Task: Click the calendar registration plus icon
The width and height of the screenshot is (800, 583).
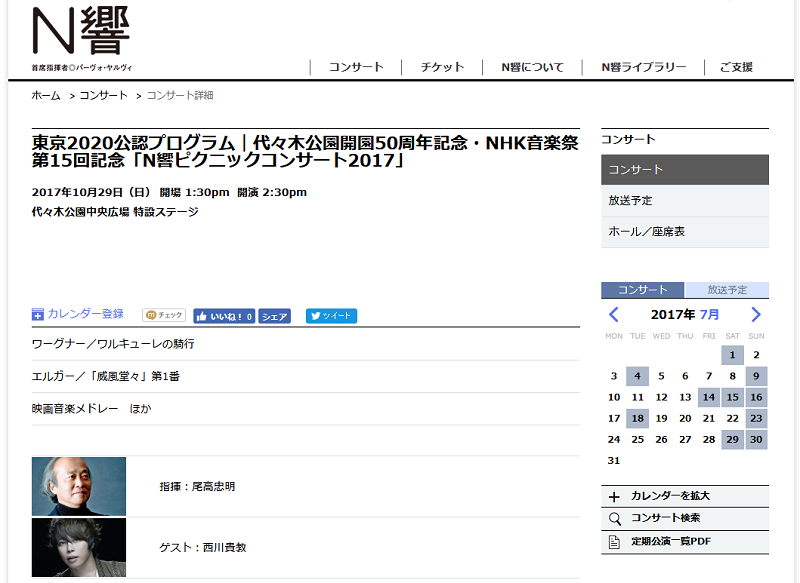Action: pos(38,315)
